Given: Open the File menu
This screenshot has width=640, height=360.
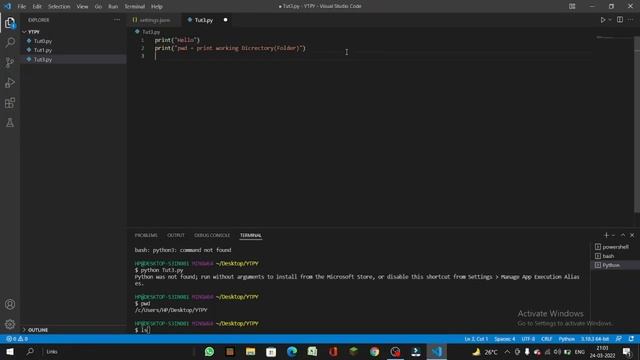Looking at the screenshot, I should [22, 6].
